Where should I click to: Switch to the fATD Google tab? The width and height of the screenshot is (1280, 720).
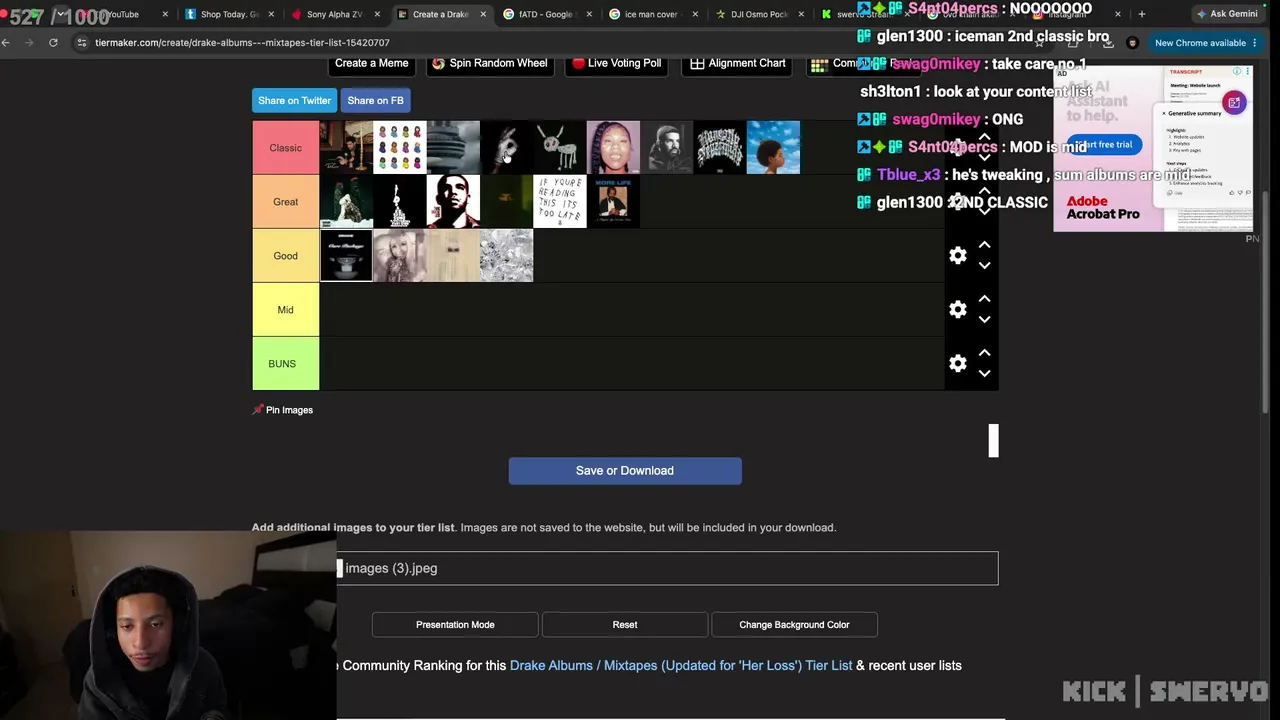(x=546, y=14)
